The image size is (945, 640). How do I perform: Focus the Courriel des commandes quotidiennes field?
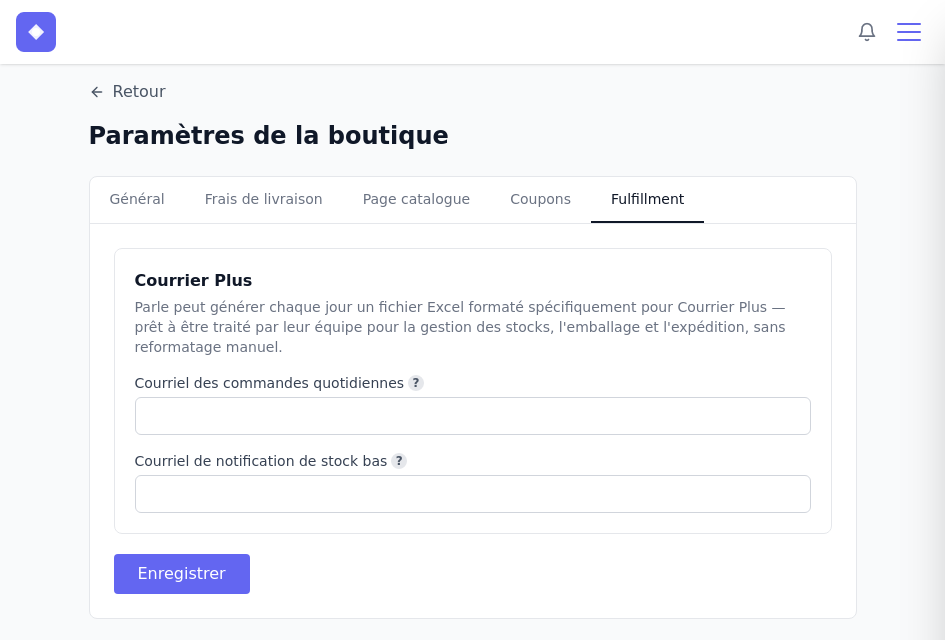coord(472,416)
